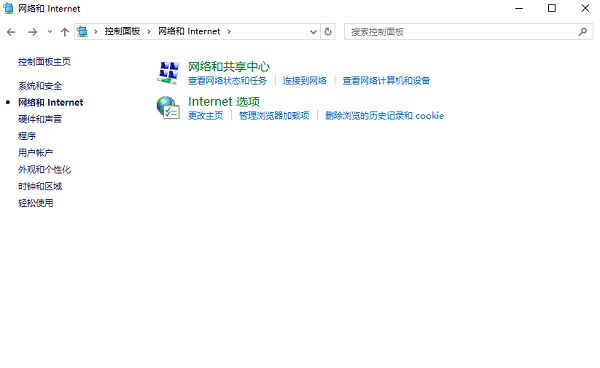The image size is (600, 368).
Task: Select 网络和 Internet in the sidebar
Action: tap(51, 103)
